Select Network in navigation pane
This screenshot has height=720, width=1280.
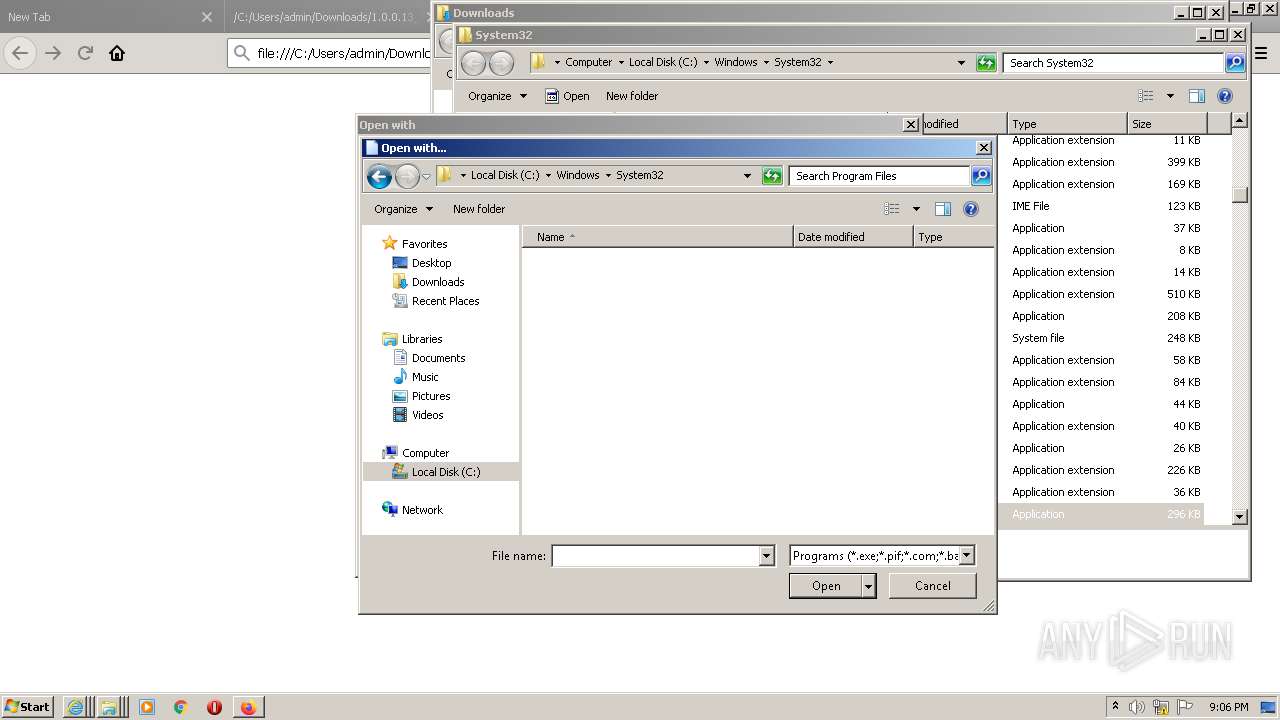(422, 510)
